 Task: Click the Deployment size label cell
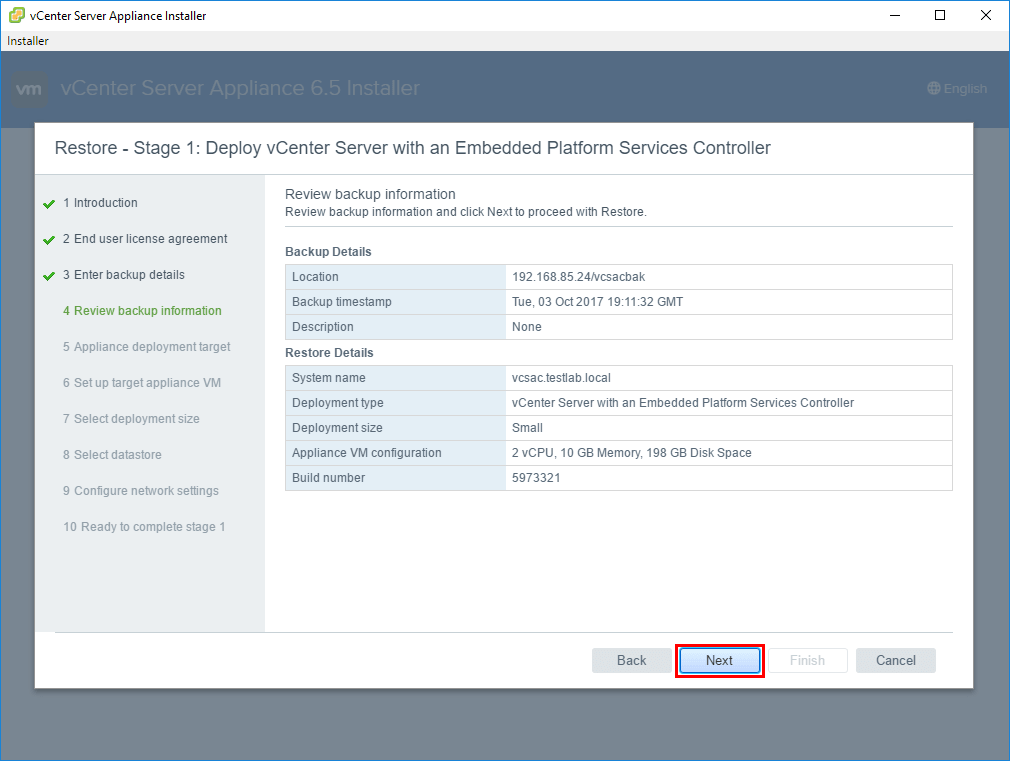(x=395, y=429)
